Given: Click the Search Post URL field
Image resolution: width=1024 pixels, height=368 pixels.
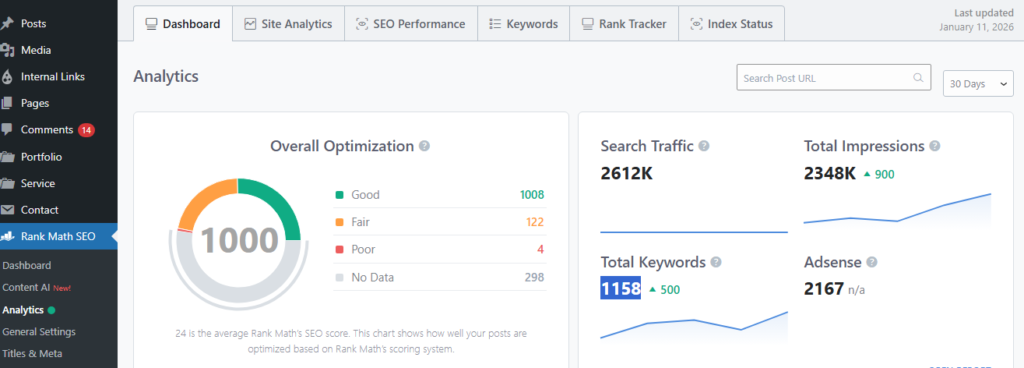Looking at the screenshot, I should (x=834, y=78).
